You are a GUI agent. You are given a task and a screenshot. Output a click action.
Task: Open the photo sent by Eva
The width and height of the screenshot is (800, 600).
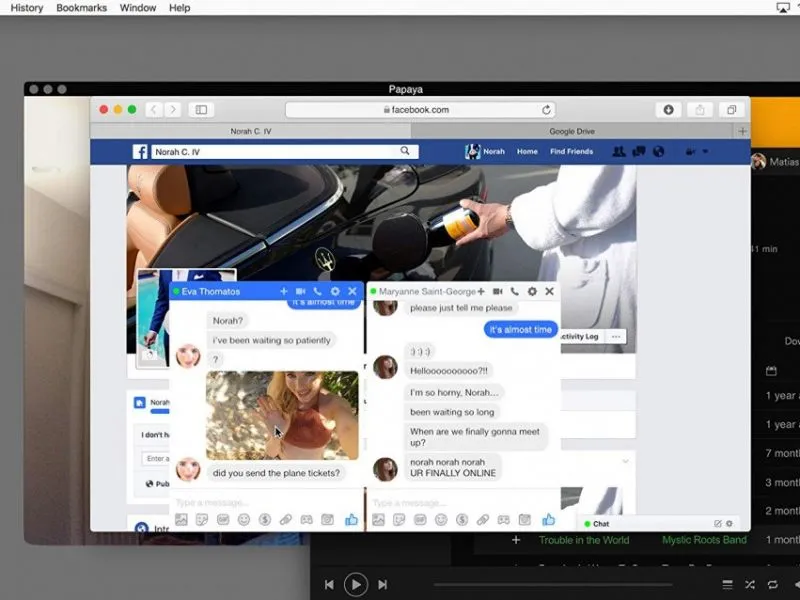click(282, 415)
